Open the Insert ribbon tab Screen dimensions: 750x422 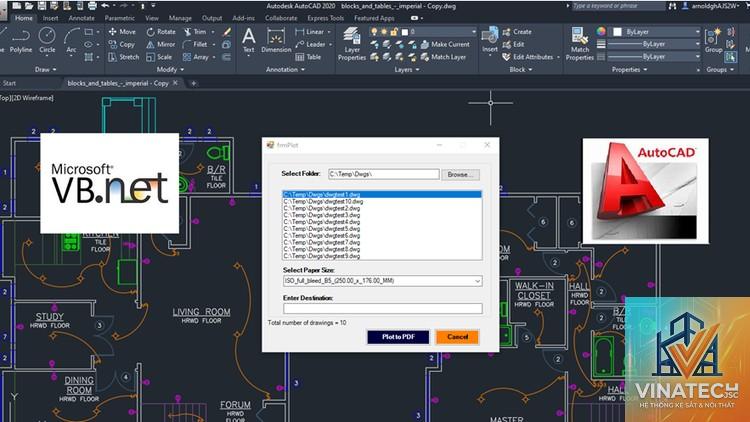pyautogui.click(x=50, y=18)
